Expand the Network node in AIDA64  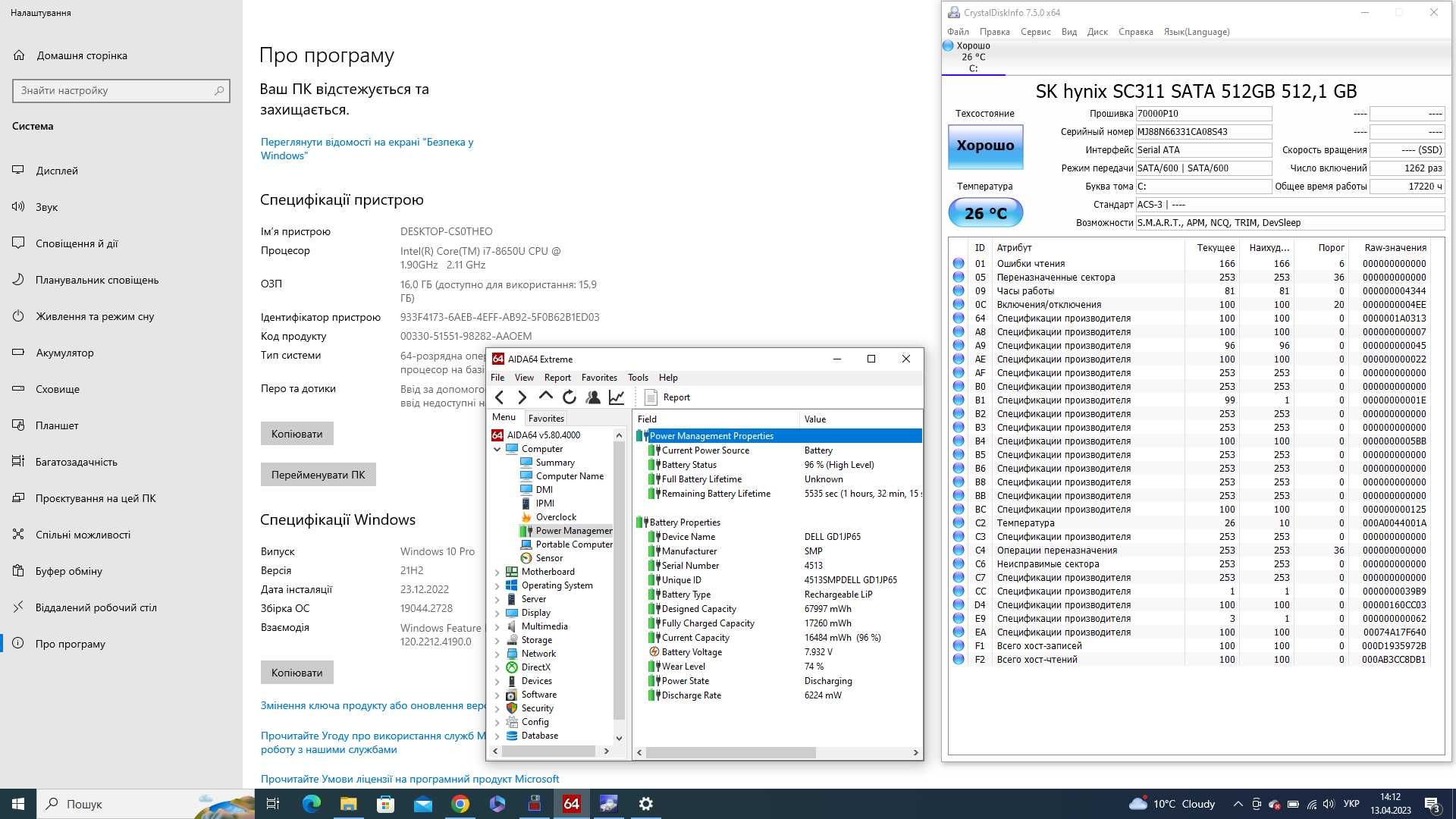click(x=497, y=654)
